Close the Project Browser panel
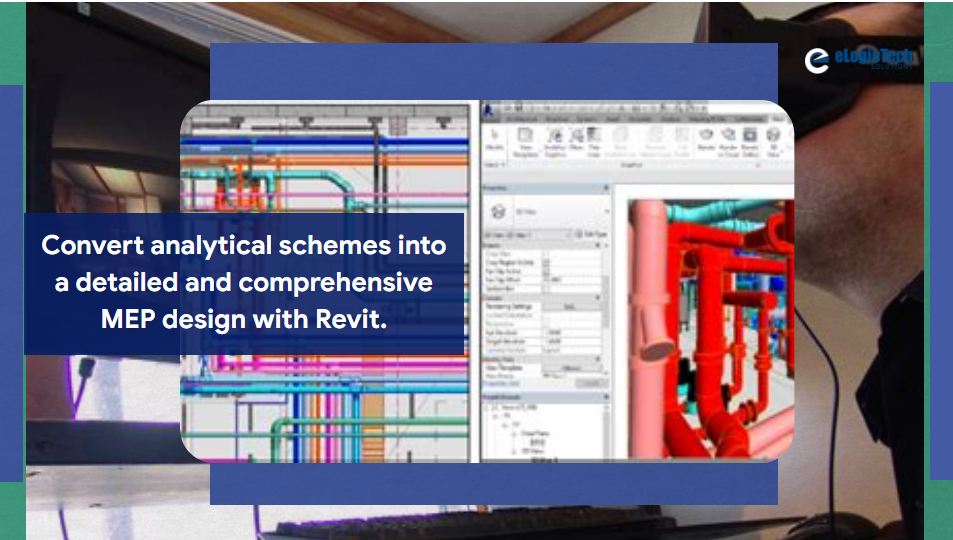The image size is (953, 540). click(605, 396)
